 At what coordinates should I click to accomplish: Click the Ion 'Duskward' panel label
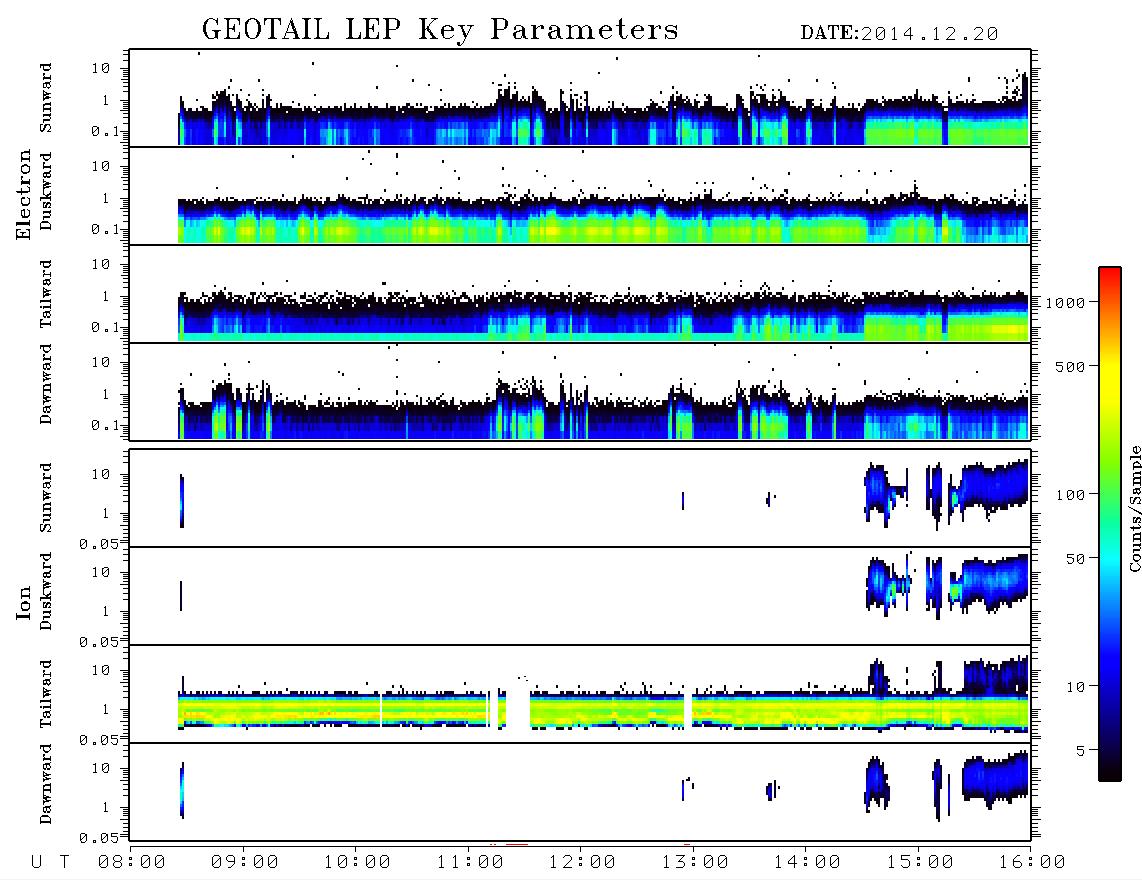[46, 592]
